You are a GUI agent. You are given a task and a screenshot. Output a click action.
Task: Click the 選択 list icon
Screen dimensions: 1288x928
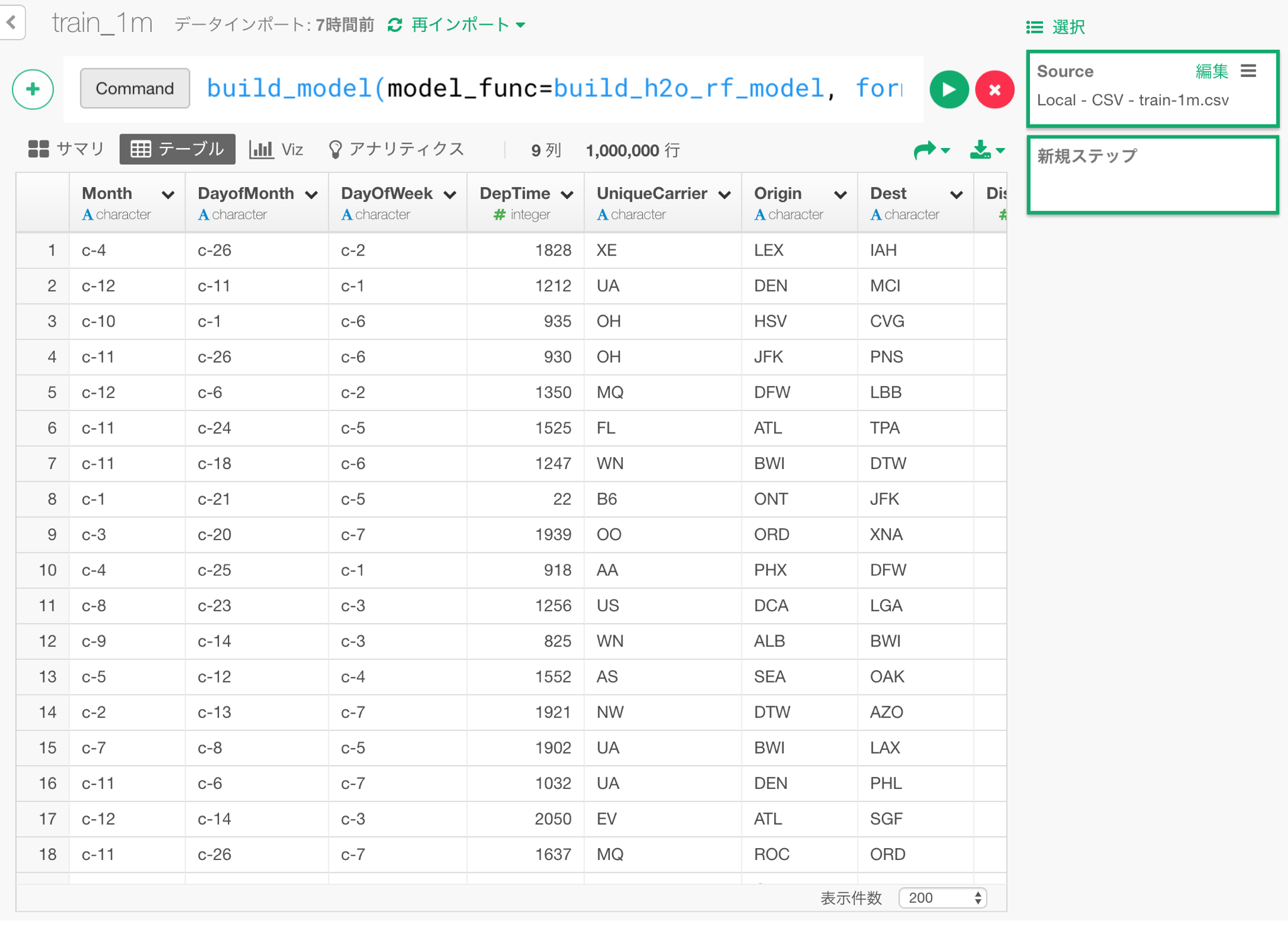1034,27
